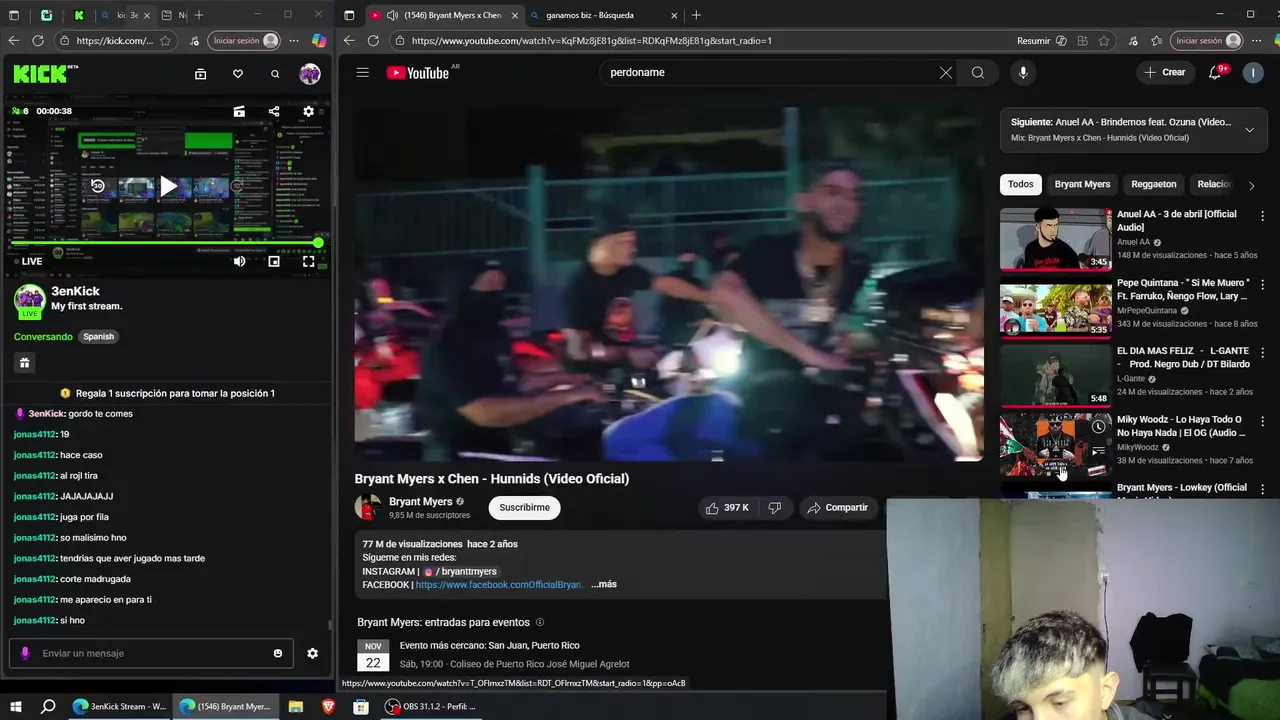Gift subscriptions with the gift icon
This screenshot has width=1280, height=720.
pos(24,363)
